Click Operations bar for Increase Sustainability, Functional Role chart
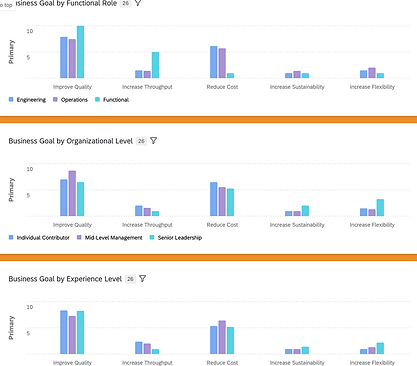Image resolution: width=417 pixels, height=366 pixels. click(x=297, y=75)
